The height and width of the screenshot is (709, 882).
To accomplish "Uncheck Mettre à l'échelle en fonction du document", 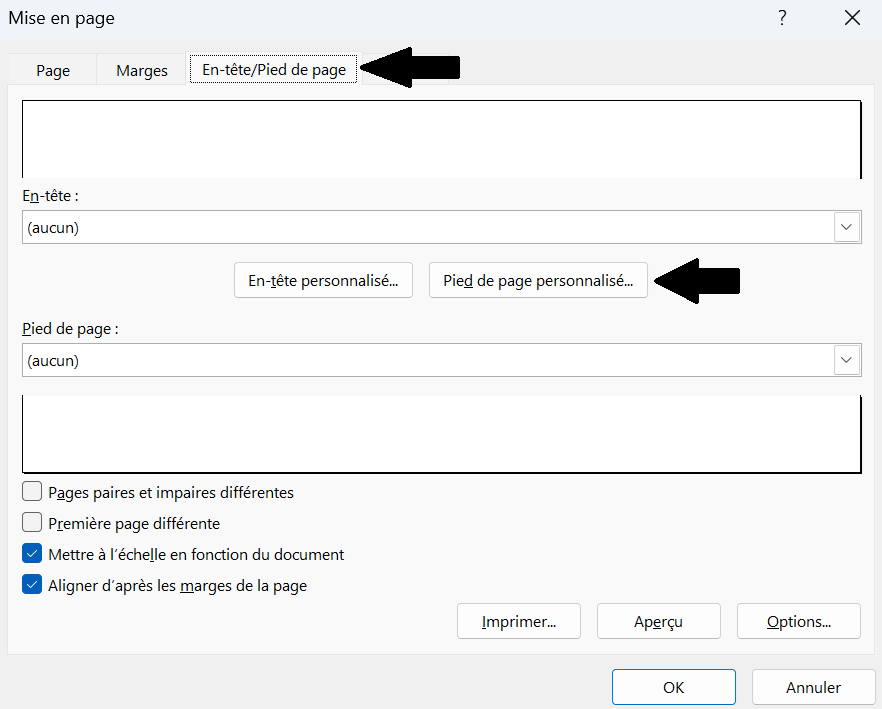I will [x=32, y=554].
